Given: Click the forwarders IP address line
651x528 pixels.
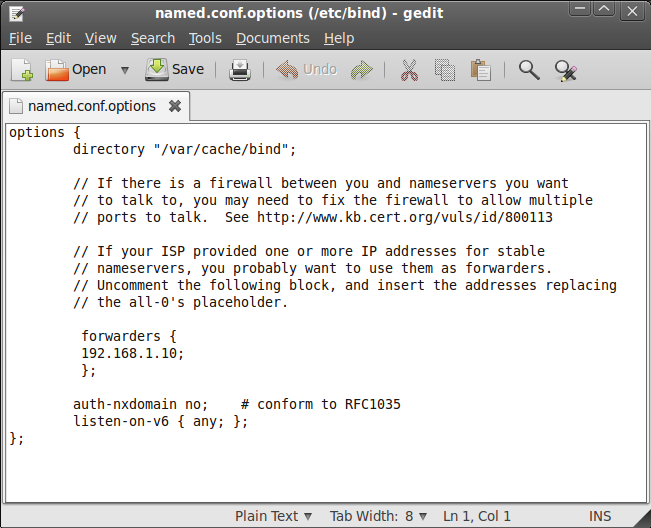Looking at the screenshot, I should pyautogui.click(x=132, y=353).
